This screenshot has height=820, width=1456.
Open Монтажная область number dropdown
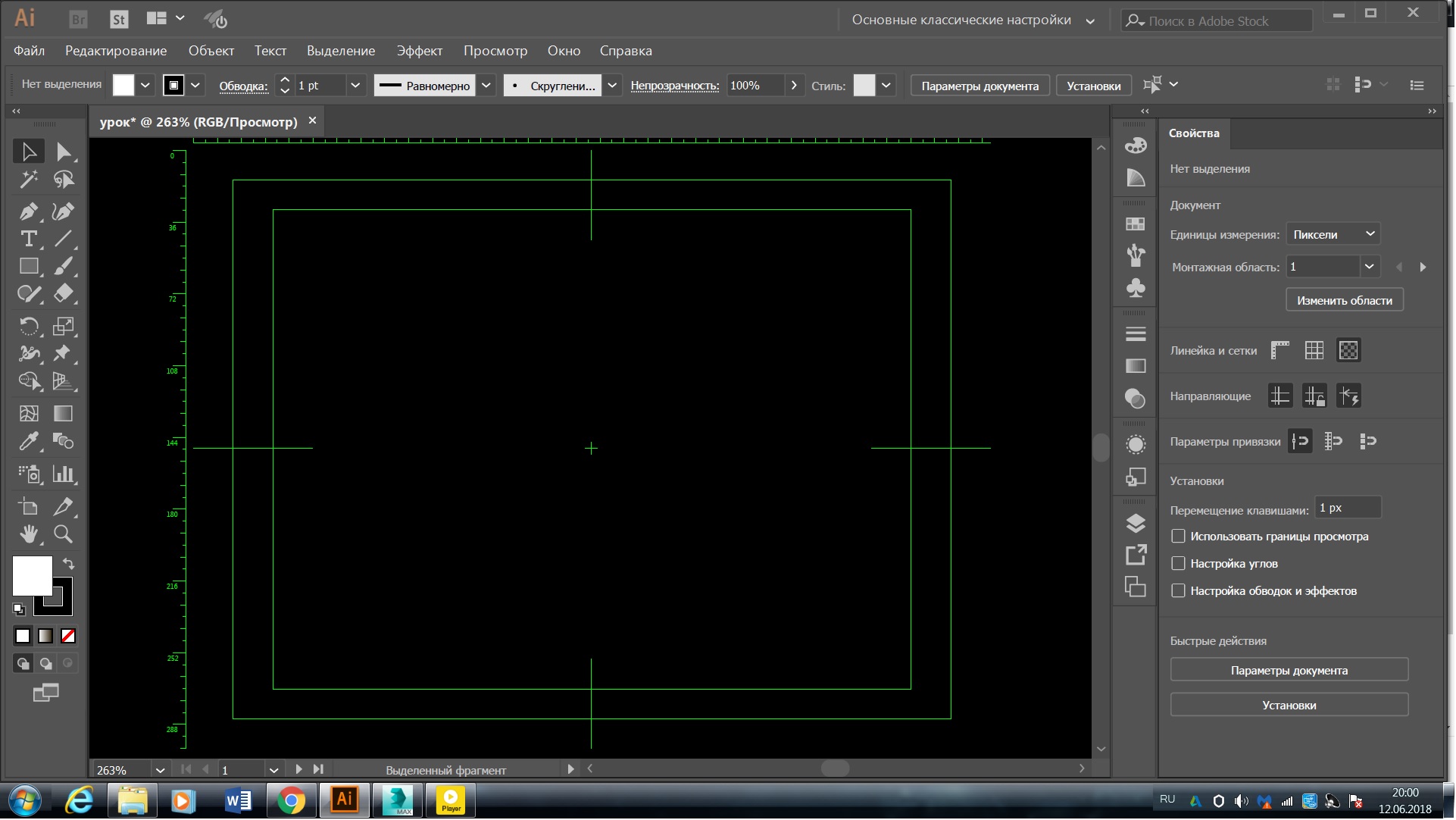(x=1369, y=267)
